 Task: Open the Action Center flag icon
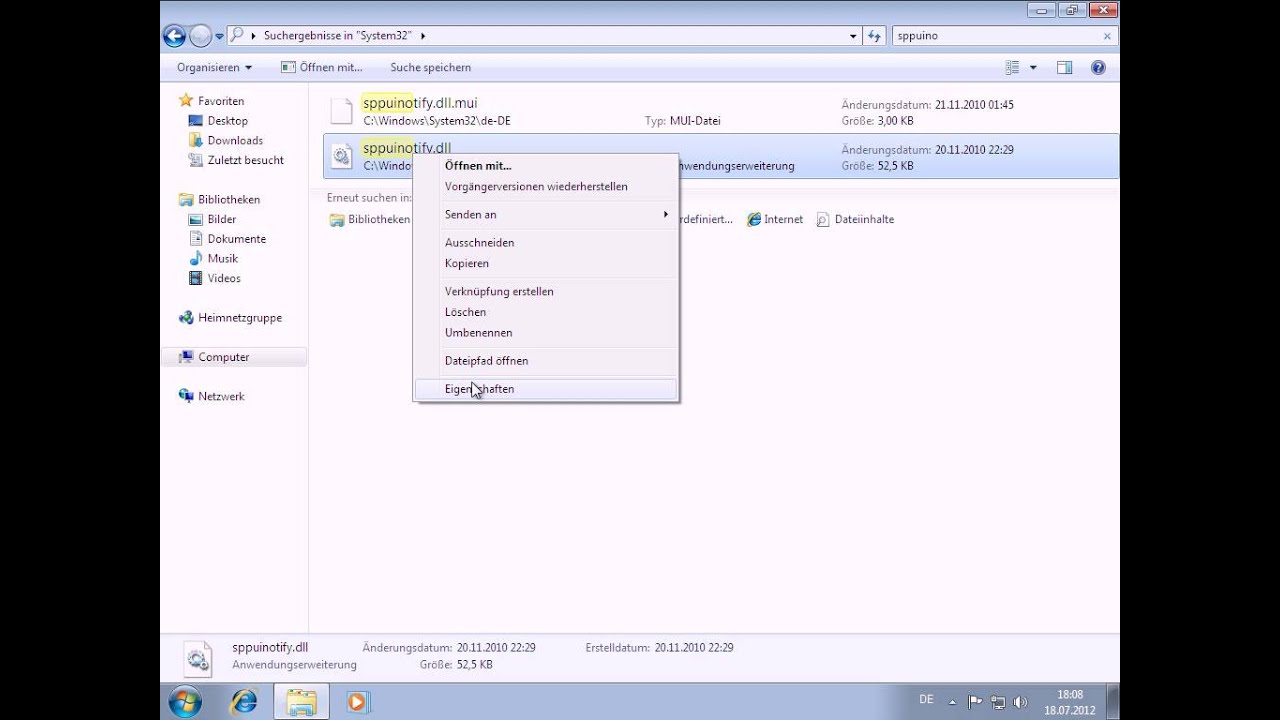pos(975,702)
